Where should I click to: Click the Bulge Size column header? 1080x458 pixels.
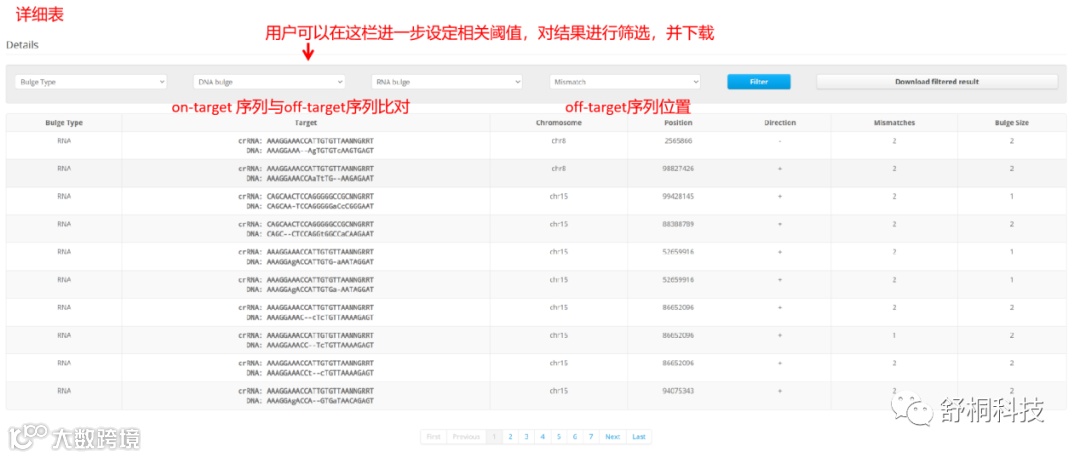coord(1012,123)
